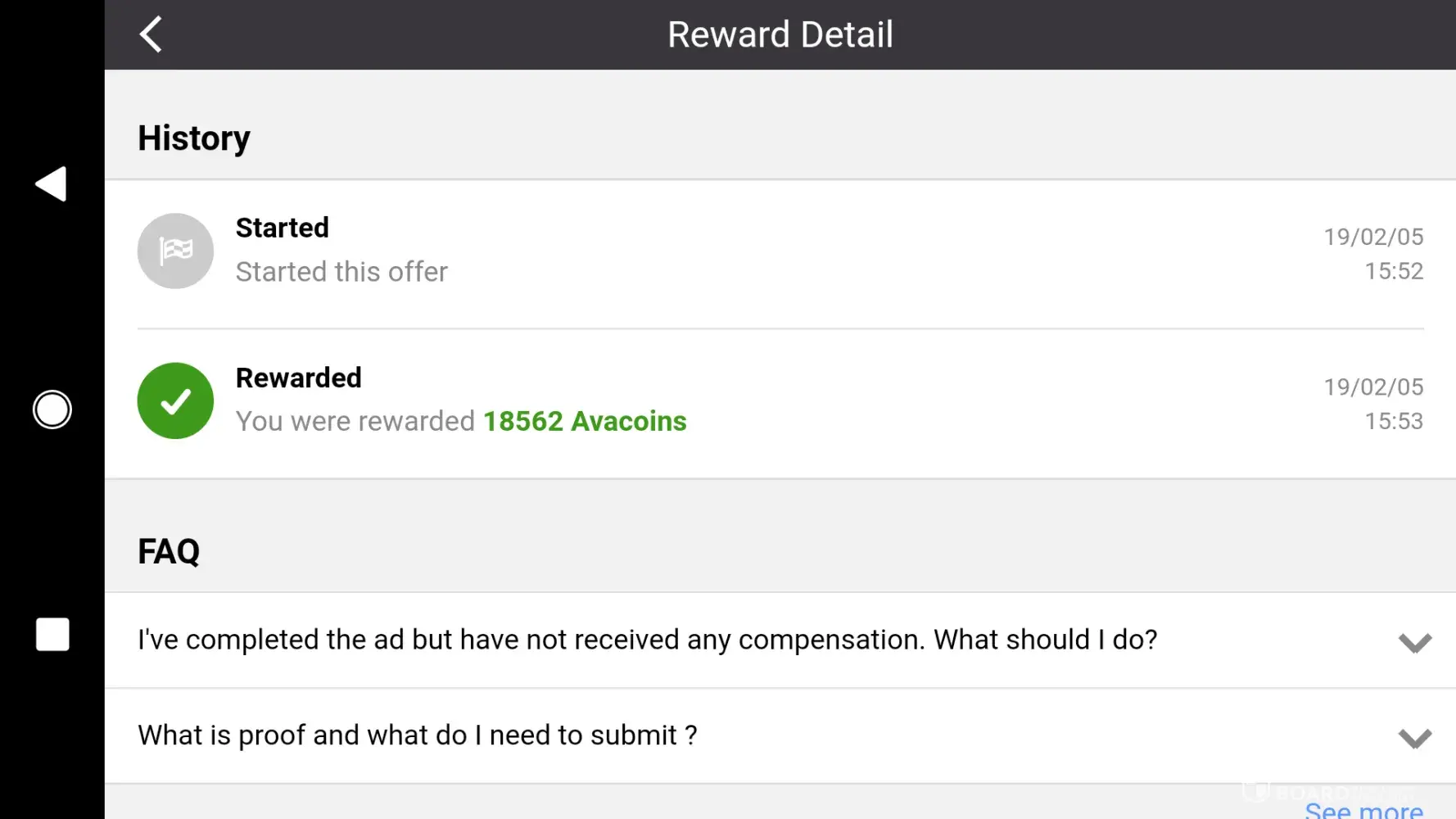
Task: Expand the 'What is proof' FAQ chevron
Action: tap(1414, 738)
